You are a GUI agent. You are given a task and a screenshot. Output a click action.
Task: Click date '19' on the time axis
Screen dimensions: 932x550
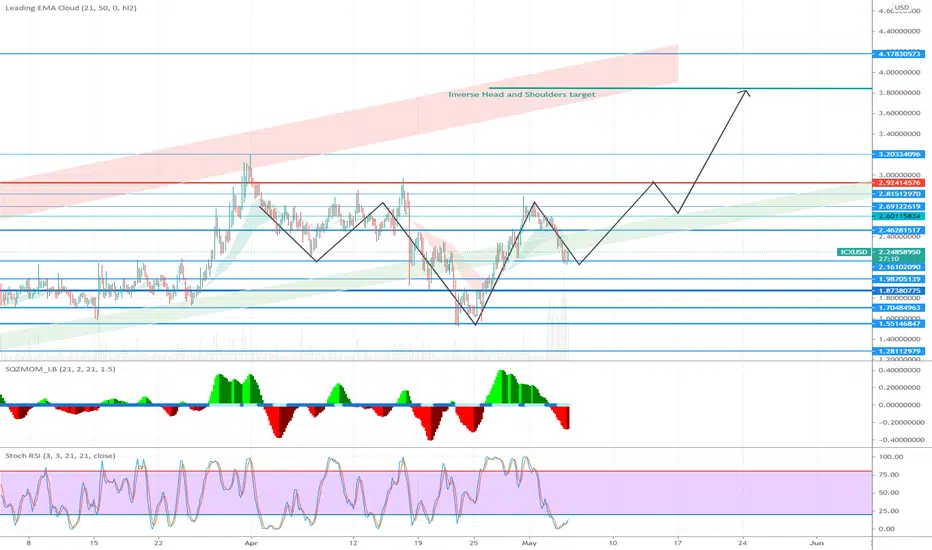[x=418, y=542]
